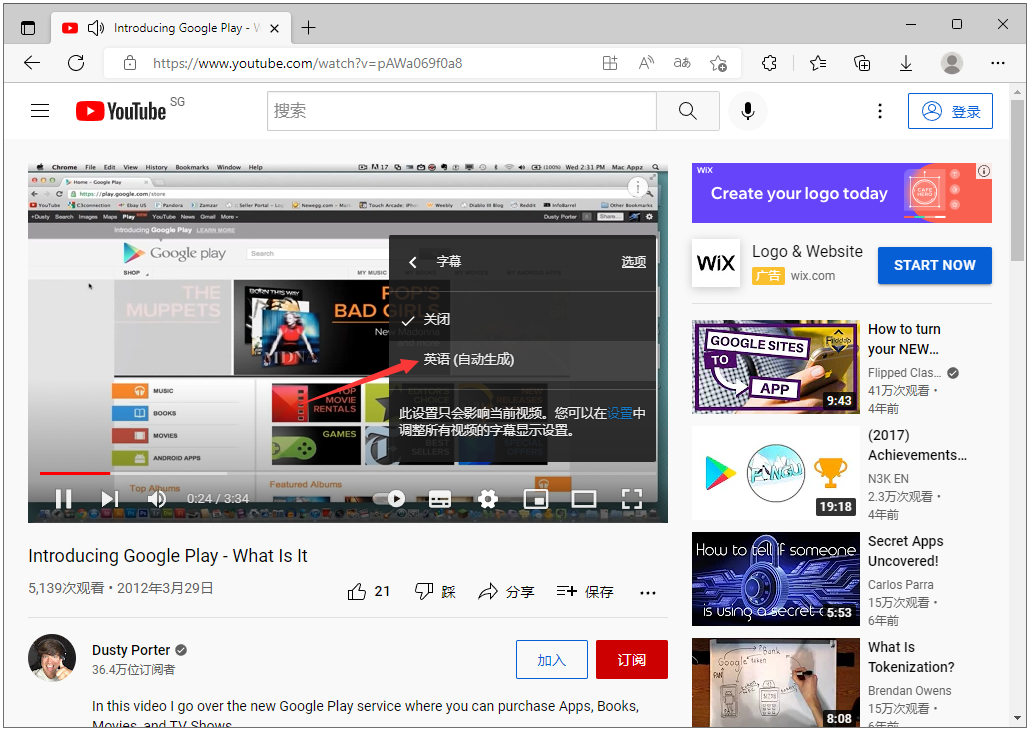Sign in with the 登录 button
Screen dimensions: 1032x730
click(x=950, y=111)
